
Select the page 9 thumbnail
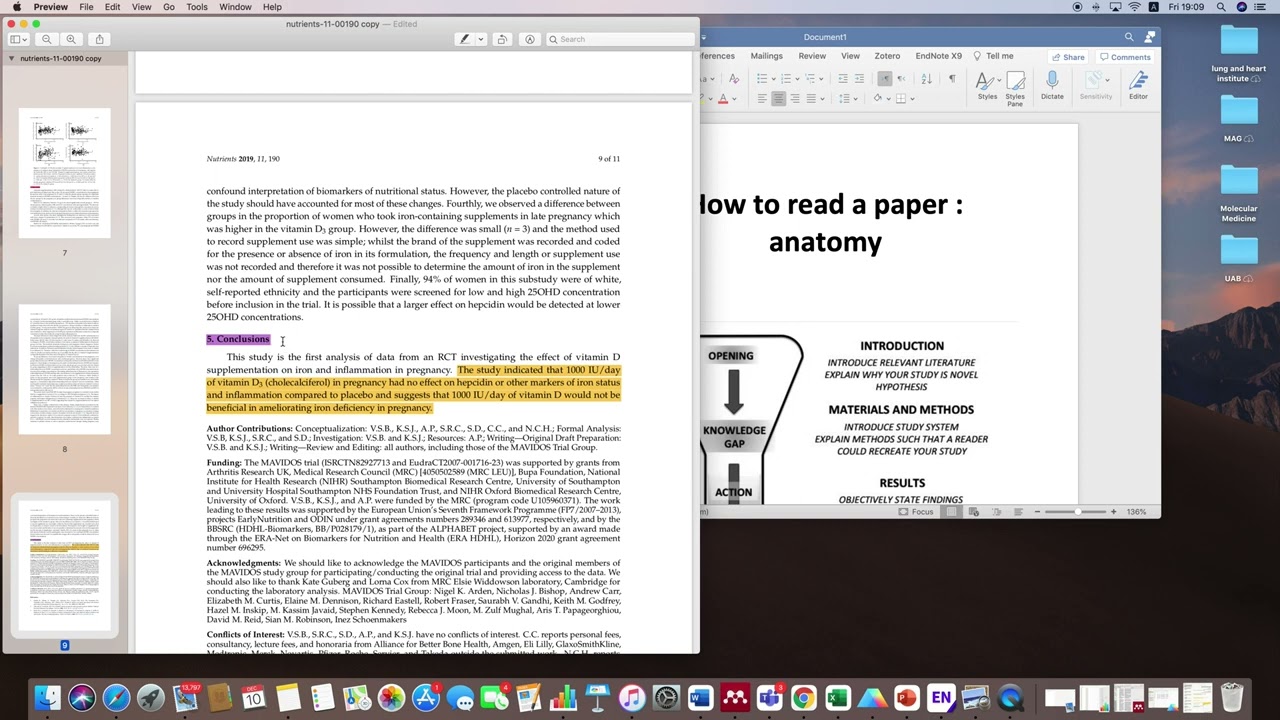[65, 567]
